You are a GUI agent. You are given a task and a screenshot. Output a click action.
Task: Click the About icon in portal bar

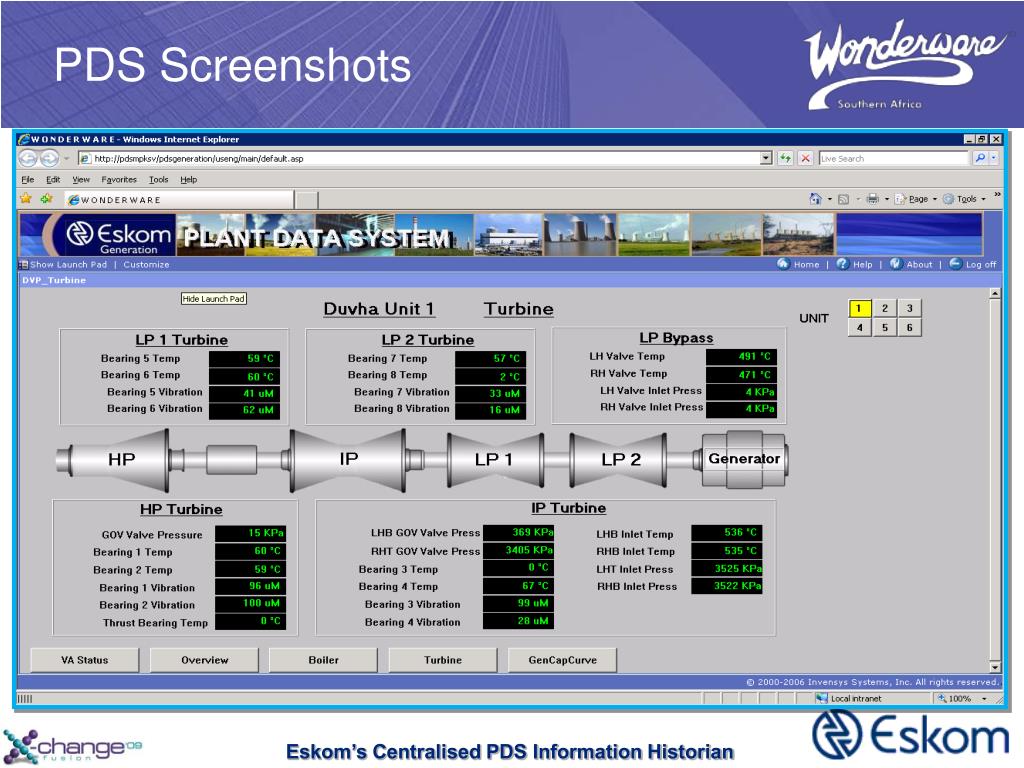896,264
